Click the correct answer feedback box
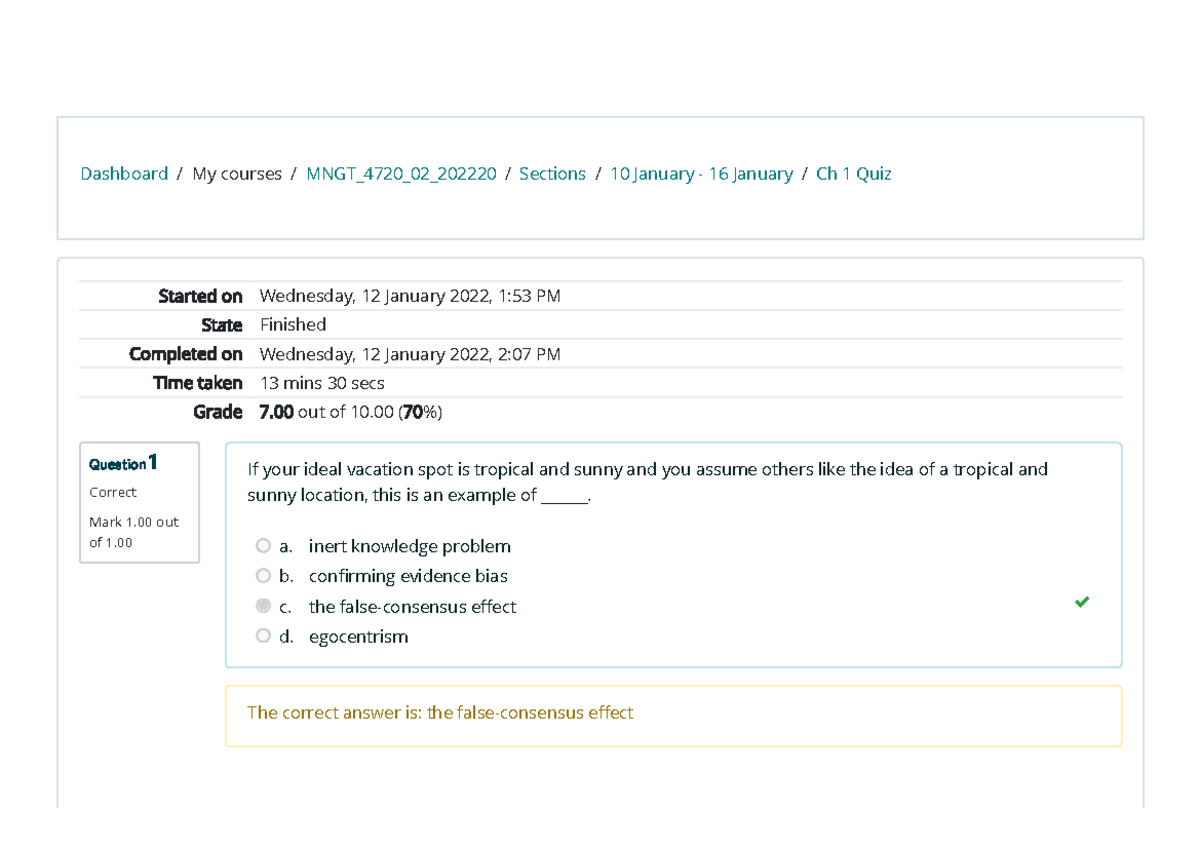1200x848 pixels. point(673,713)
